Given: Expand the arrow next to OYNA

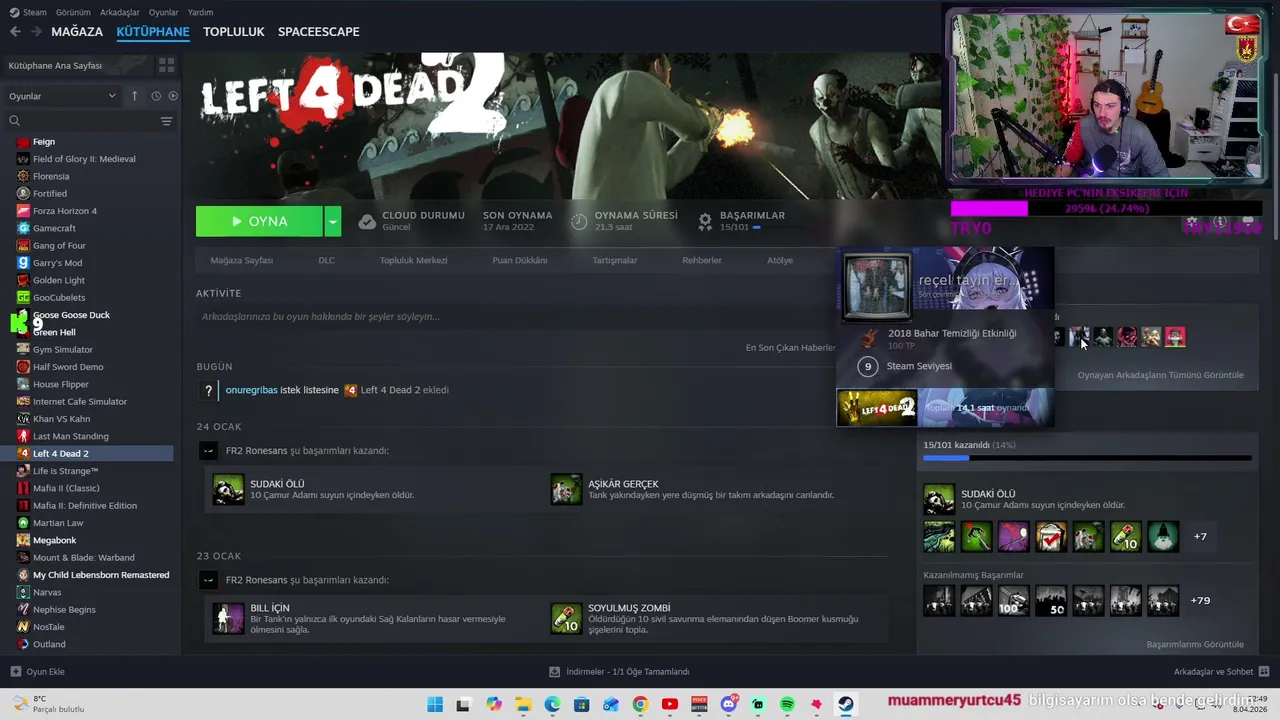Looking at the screenshot, I should pos(332,221).
